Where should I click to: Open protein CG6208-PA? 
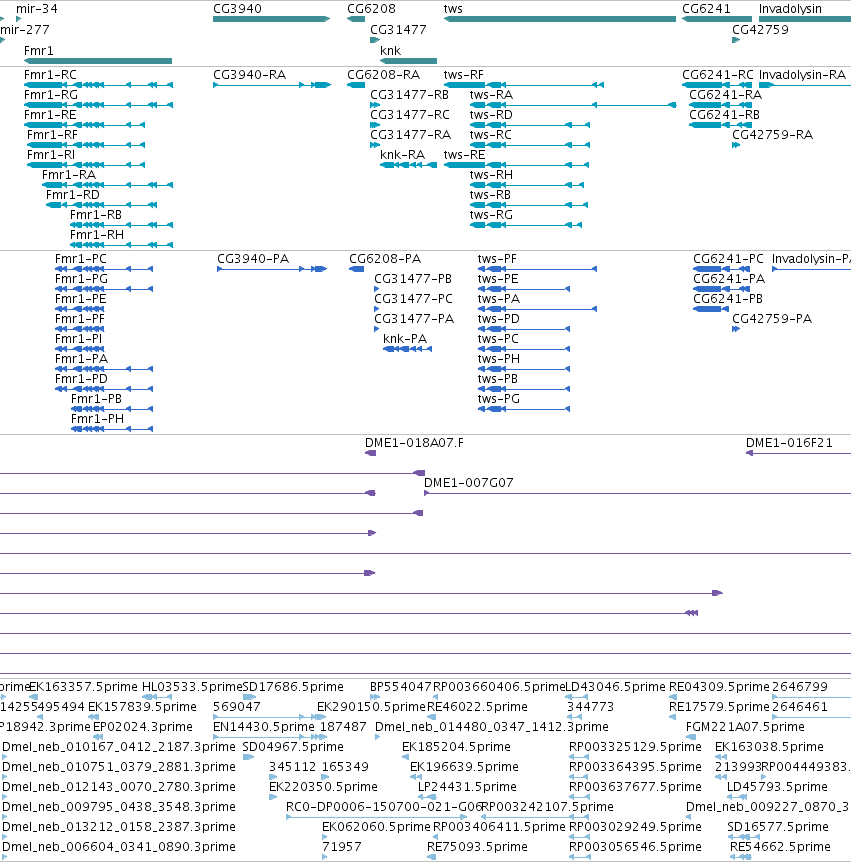(356, 269)
